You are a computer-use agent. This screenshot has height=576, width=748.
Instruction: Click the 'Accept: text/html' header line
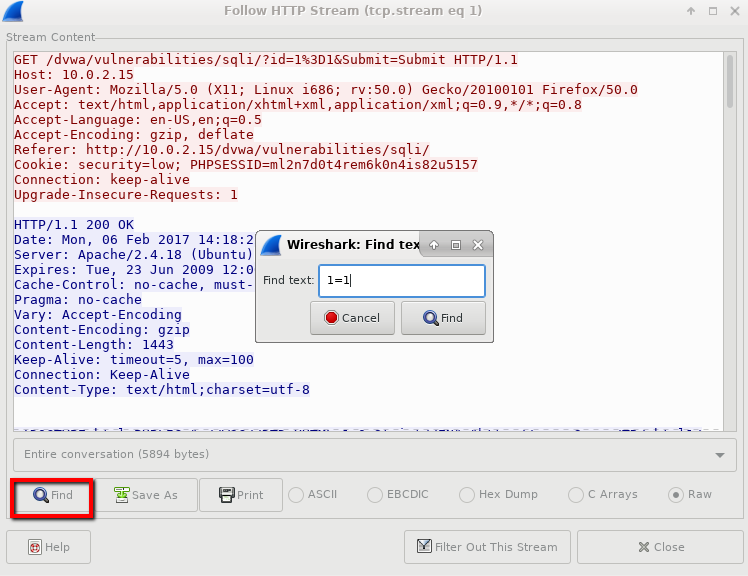click(x=298, y=105)
